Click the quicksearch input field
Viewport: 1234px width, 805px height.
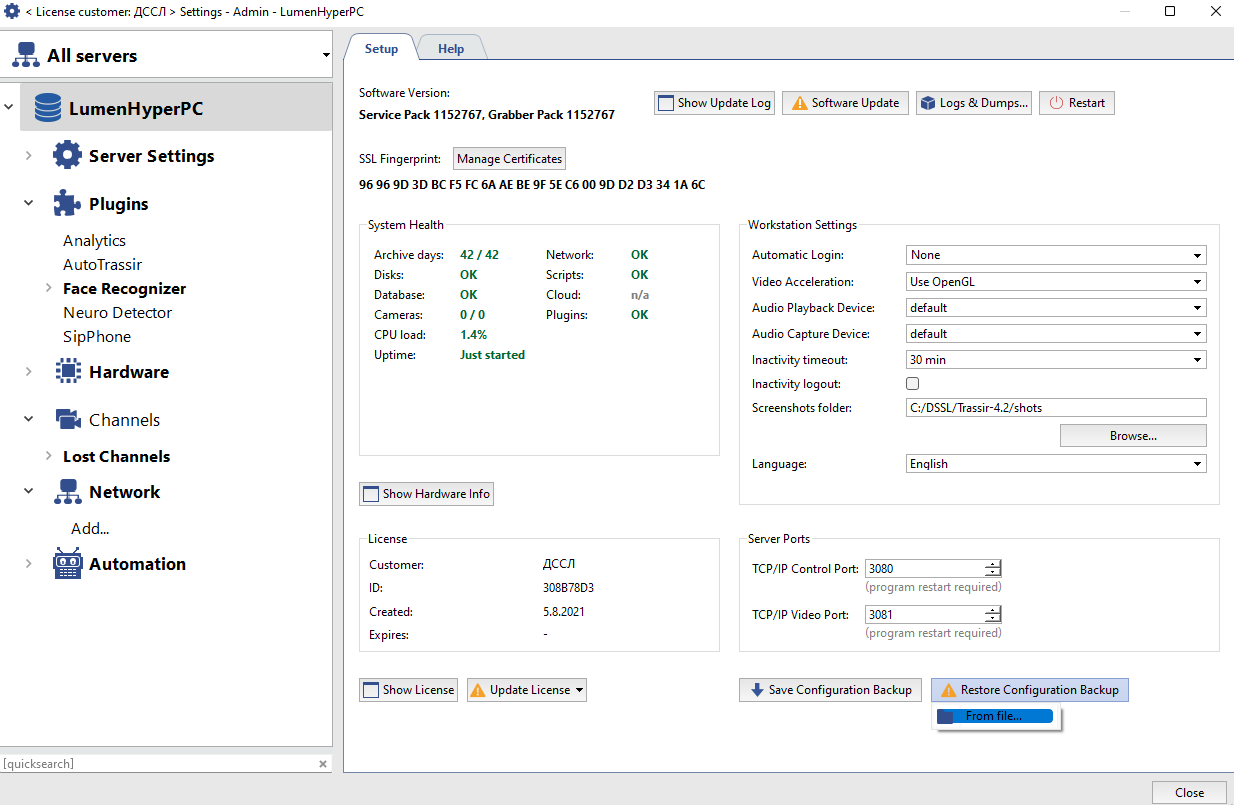(x=158, y=764)
